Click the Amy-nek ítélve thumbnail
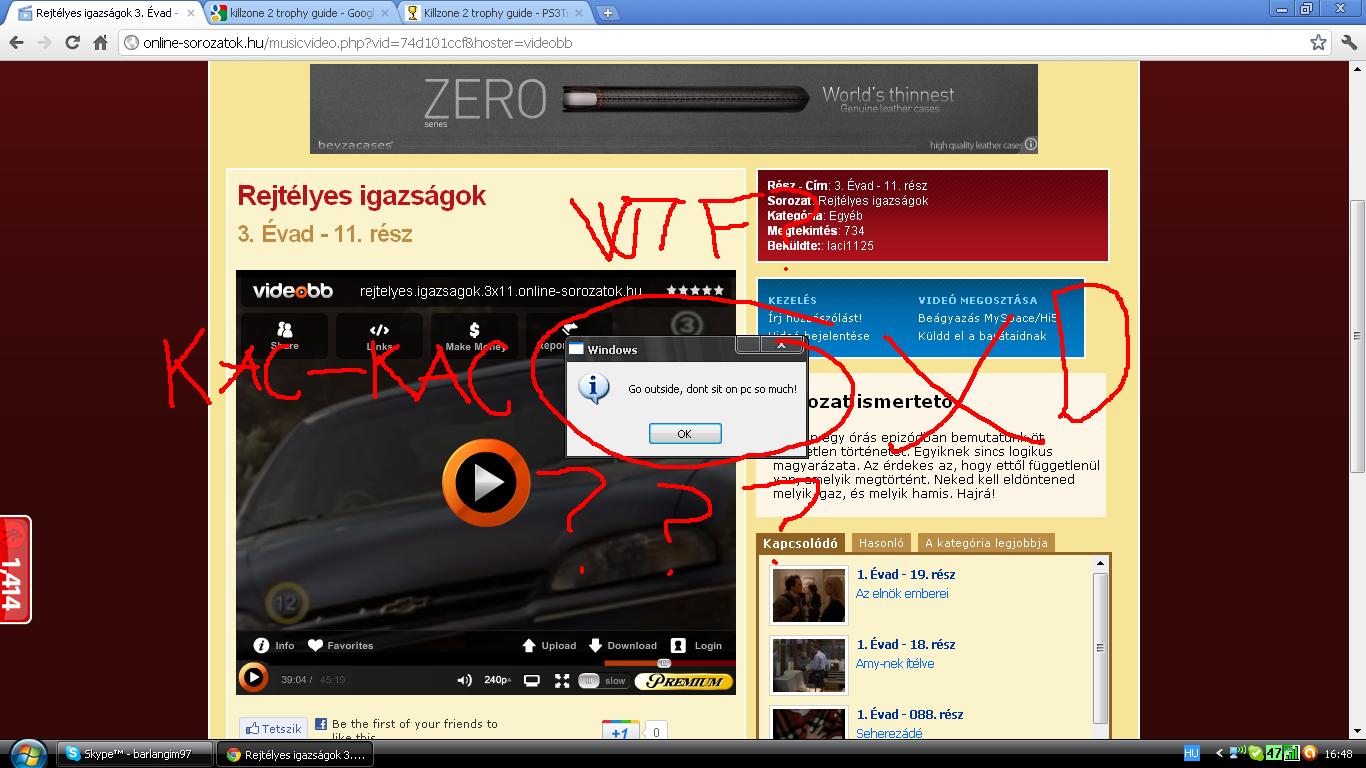1366x768 pixels. pos(808,664)
